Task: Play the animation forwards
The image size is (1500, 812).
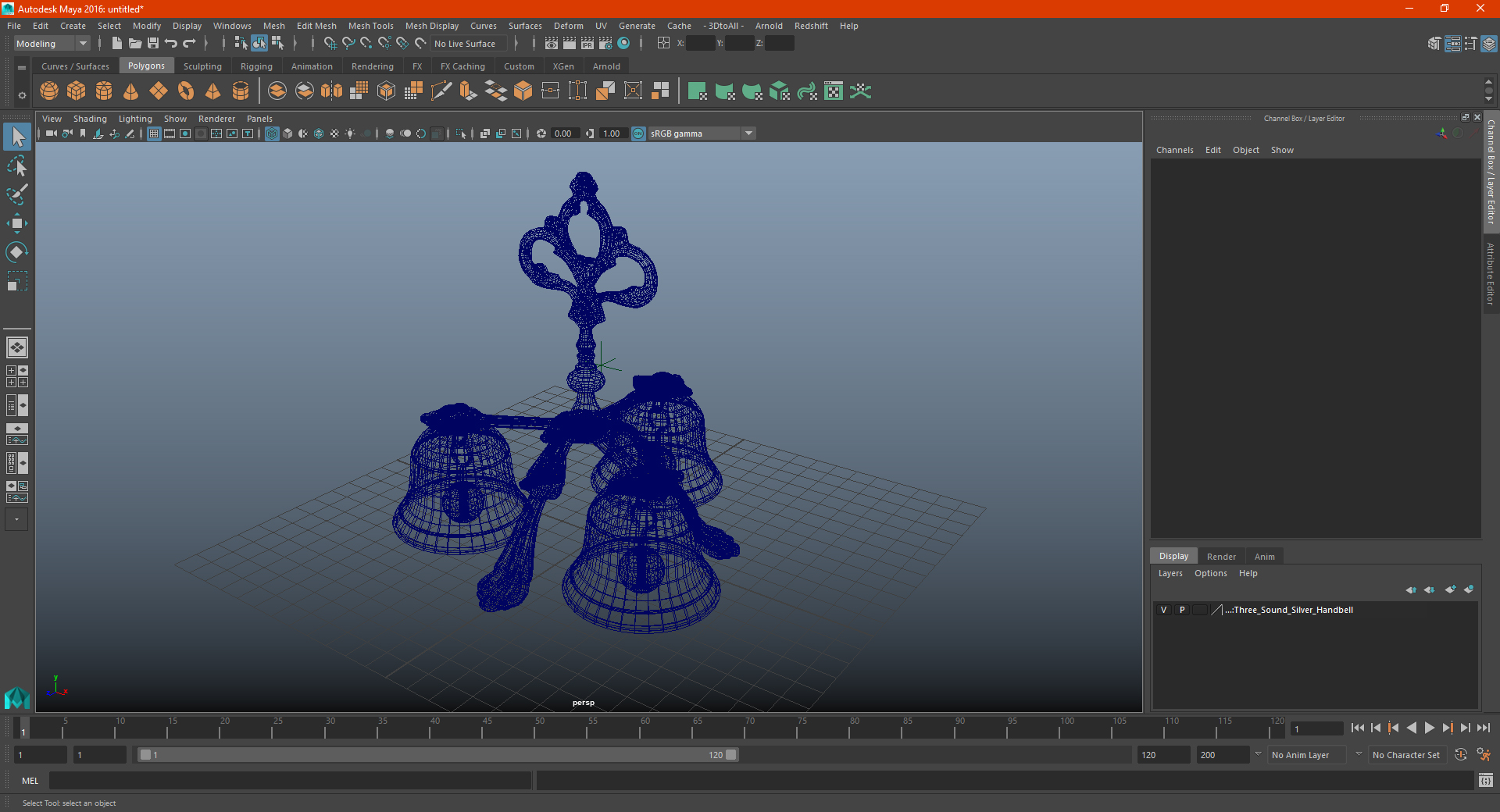Action: point(1429,728)
